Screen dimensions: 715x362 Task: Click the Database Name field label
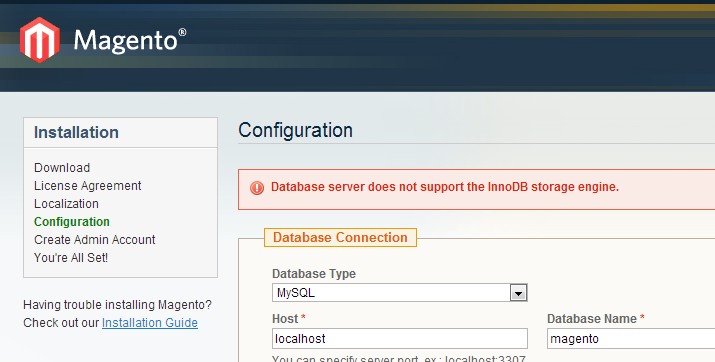(596, 319)
